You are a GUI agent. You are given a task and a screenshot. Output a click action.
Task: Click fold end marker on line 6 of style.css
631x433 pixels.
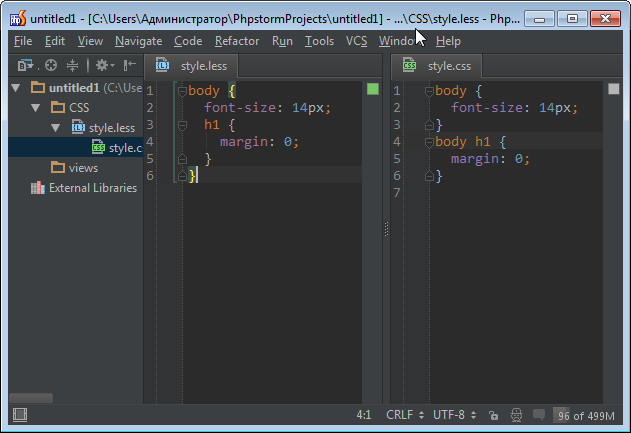point(429,176)
